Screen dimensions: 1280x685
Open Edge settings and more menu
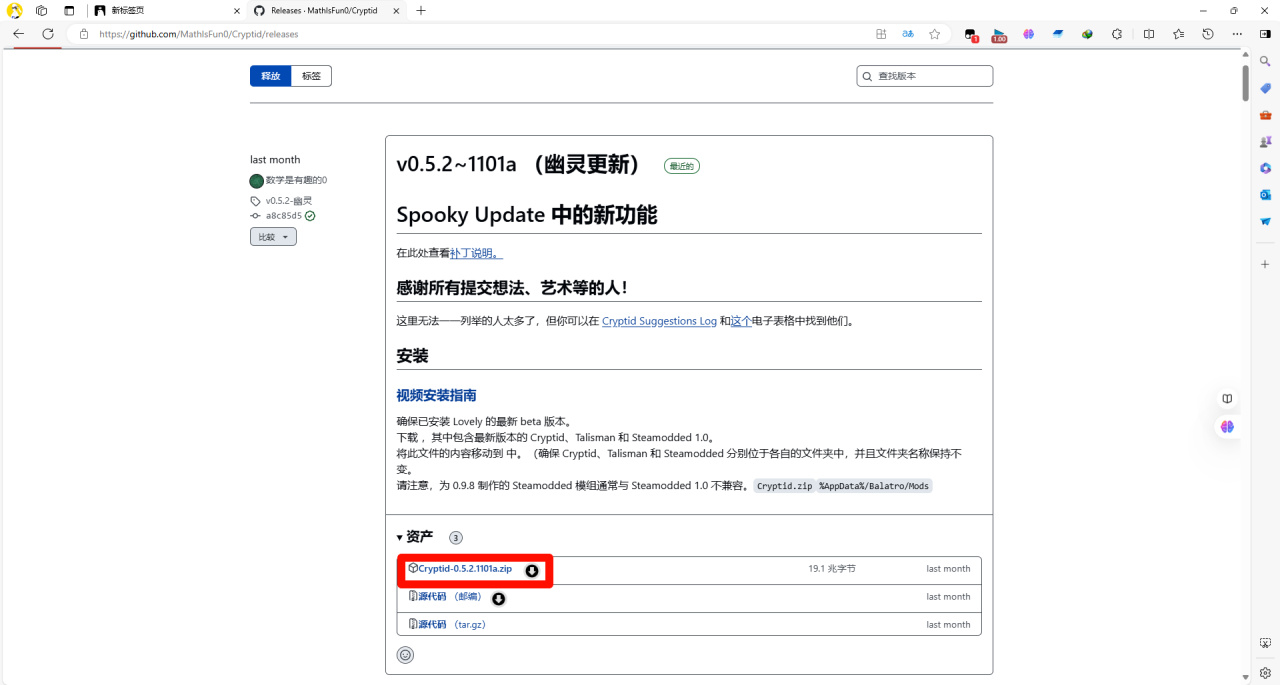[x=1237, y=33]
